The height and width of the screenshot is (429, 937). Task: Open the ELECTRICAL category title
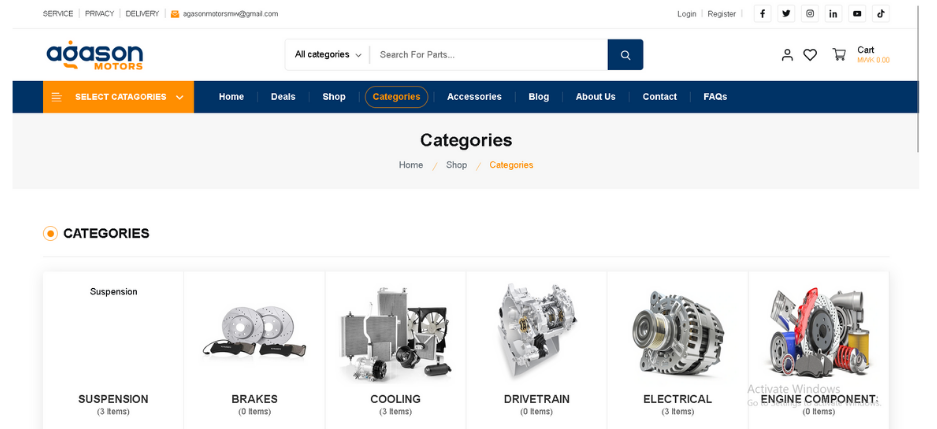(x=678, y=399)
